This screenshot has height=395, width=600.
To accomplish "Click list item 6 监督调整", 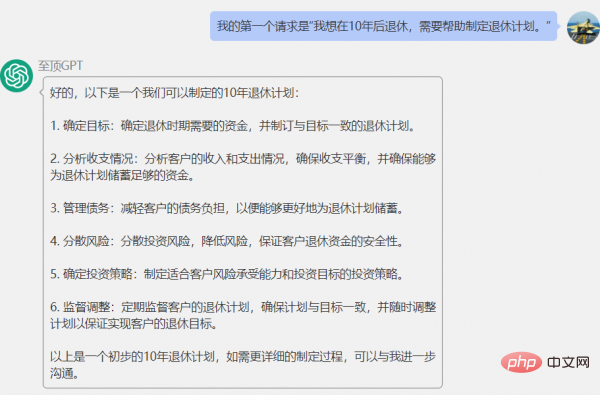I will (x=243, y=315).
